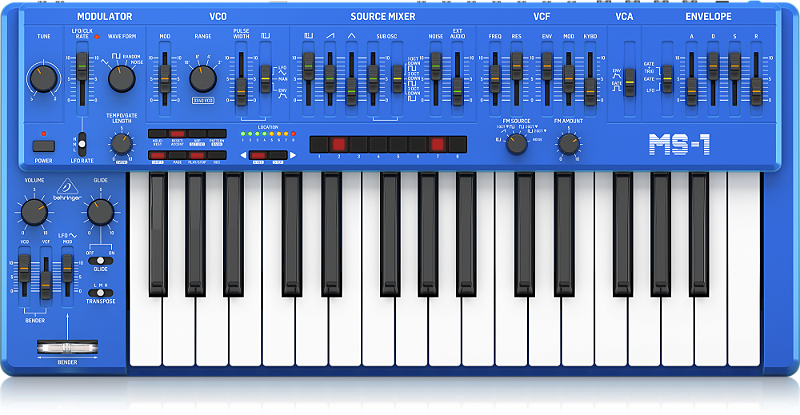Click the Bender VCF amount slider

pyautogui.click(x=46, y=285)
